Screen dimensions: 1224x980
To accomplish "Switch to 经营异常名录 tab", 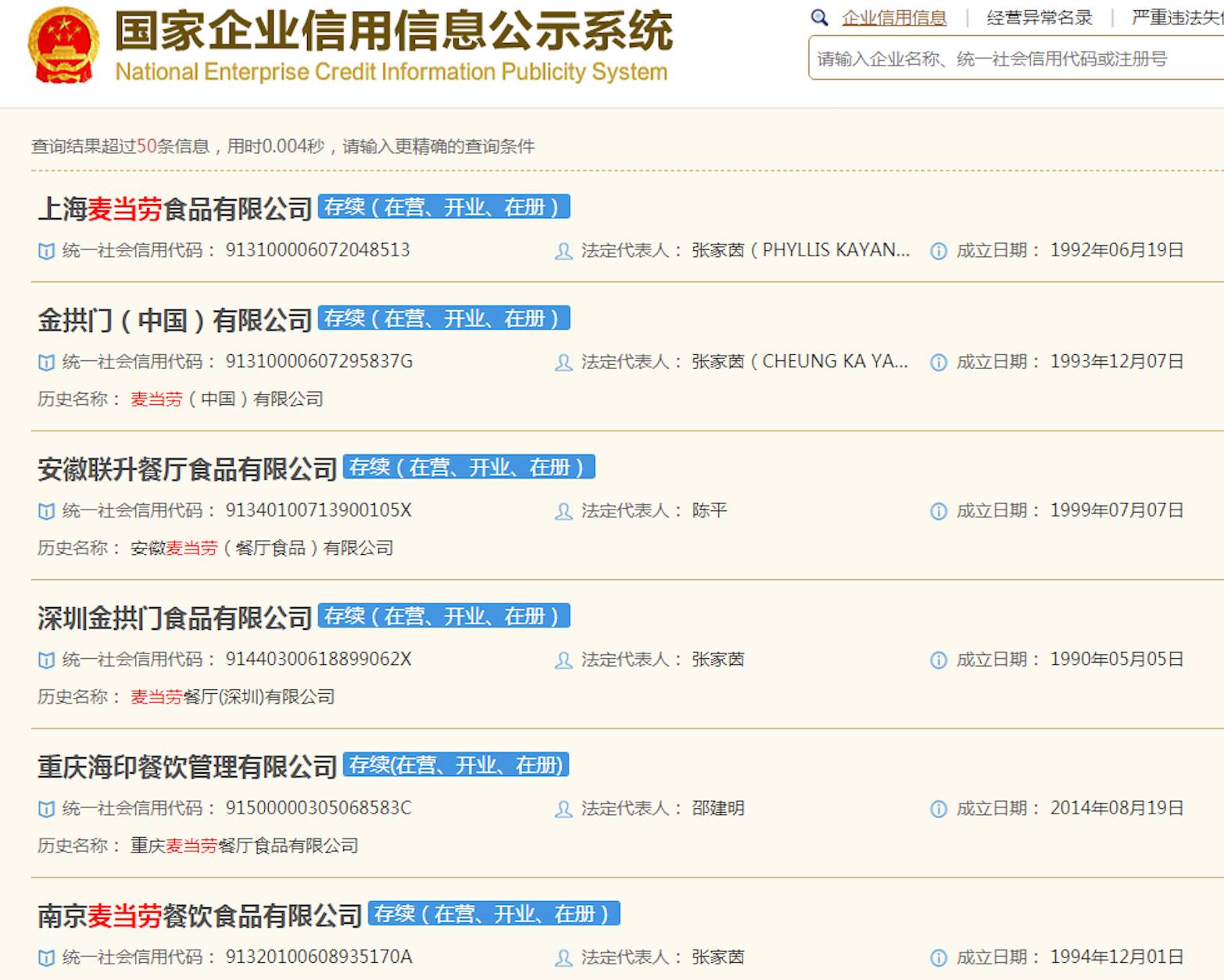I will (1040, 16).
